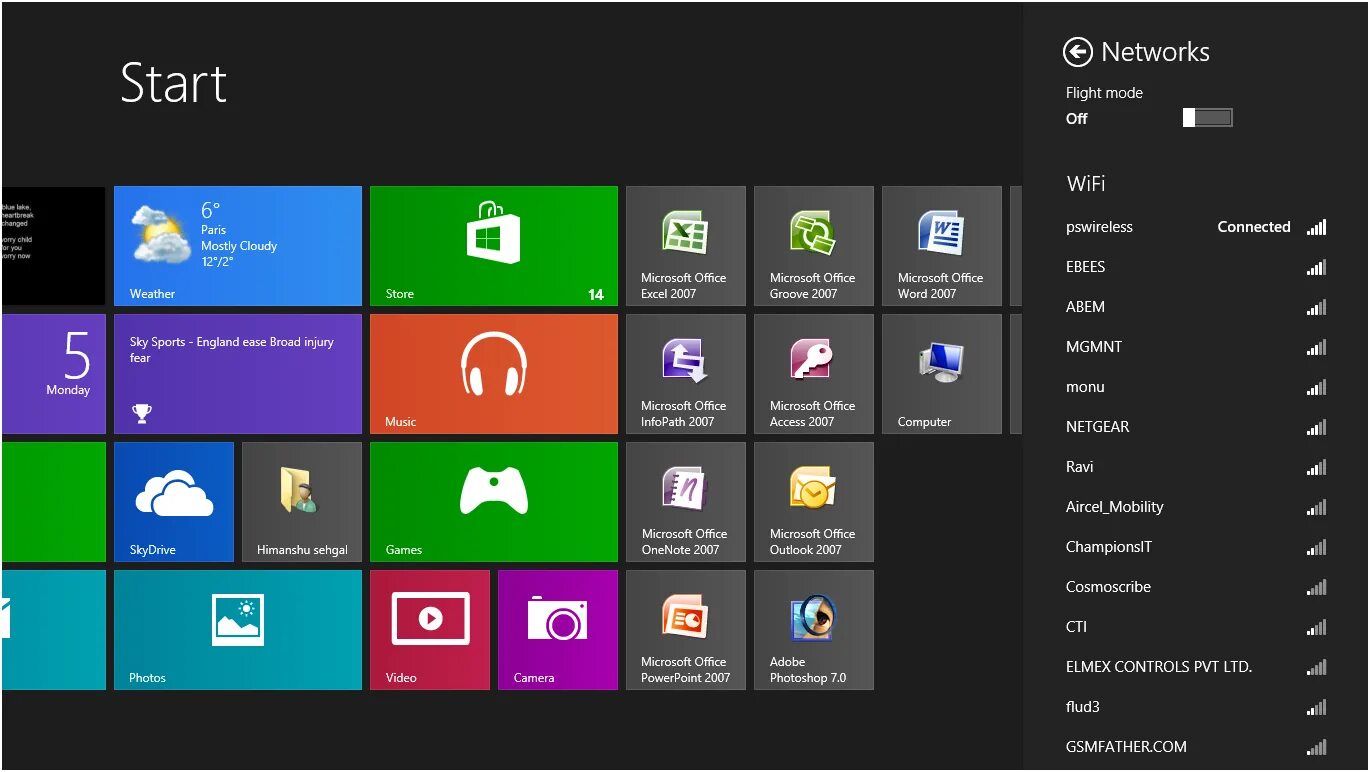Screen dimensions: 1370x772
Task: Select the ELMEX CONTROLS PVT LTD. network
Action: [x=1196, y=667]
